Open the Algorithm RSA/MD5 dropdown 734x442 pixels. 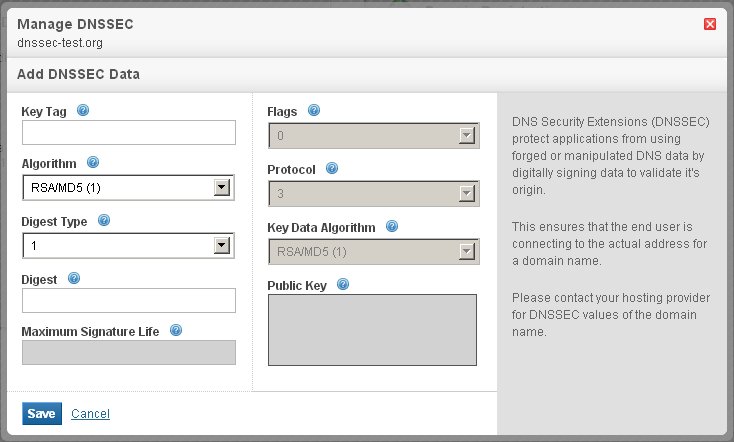pos(128,188)
